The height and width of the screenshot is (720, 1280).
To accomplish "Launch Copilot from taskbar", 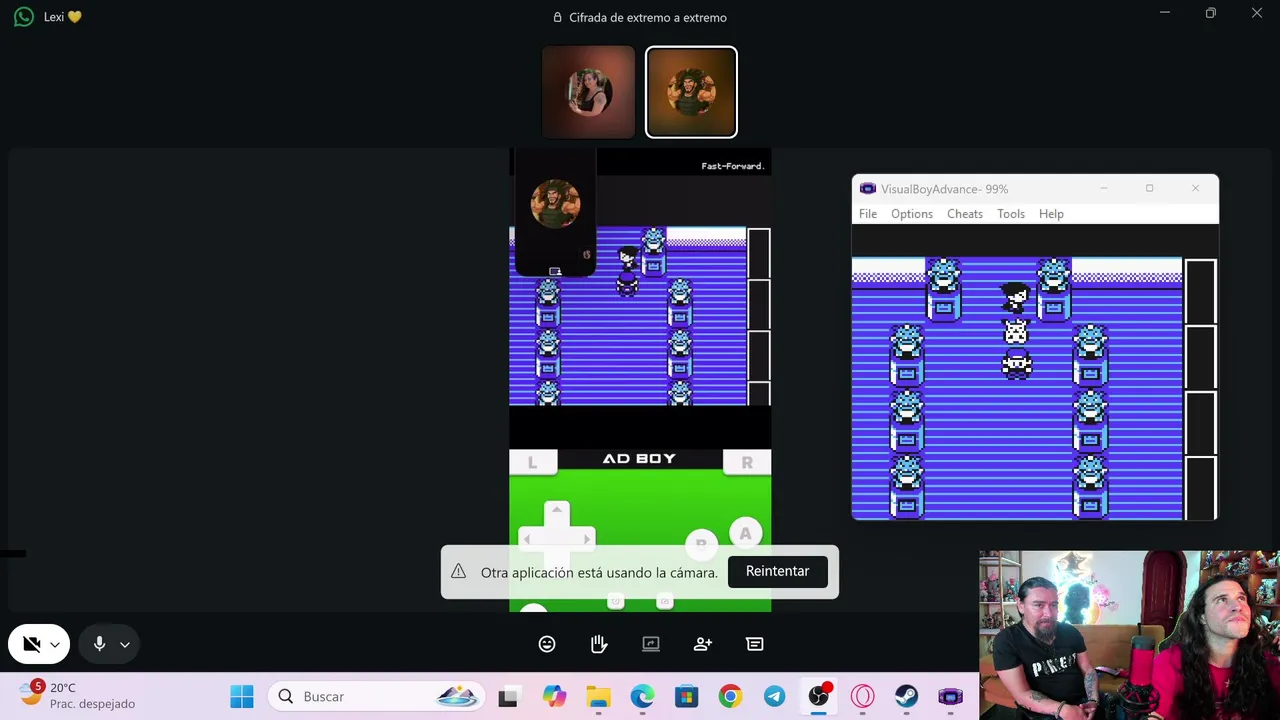I will tap(554, 696).
